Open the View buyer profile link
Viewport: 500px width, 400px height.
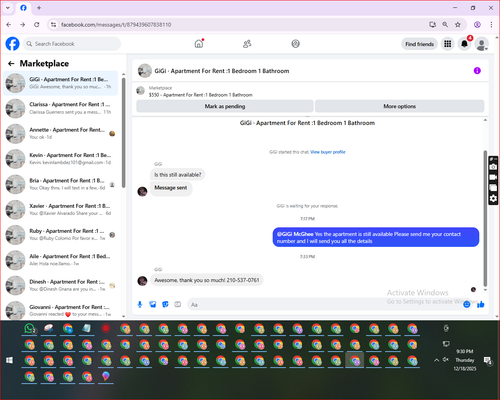pos(328,152)
